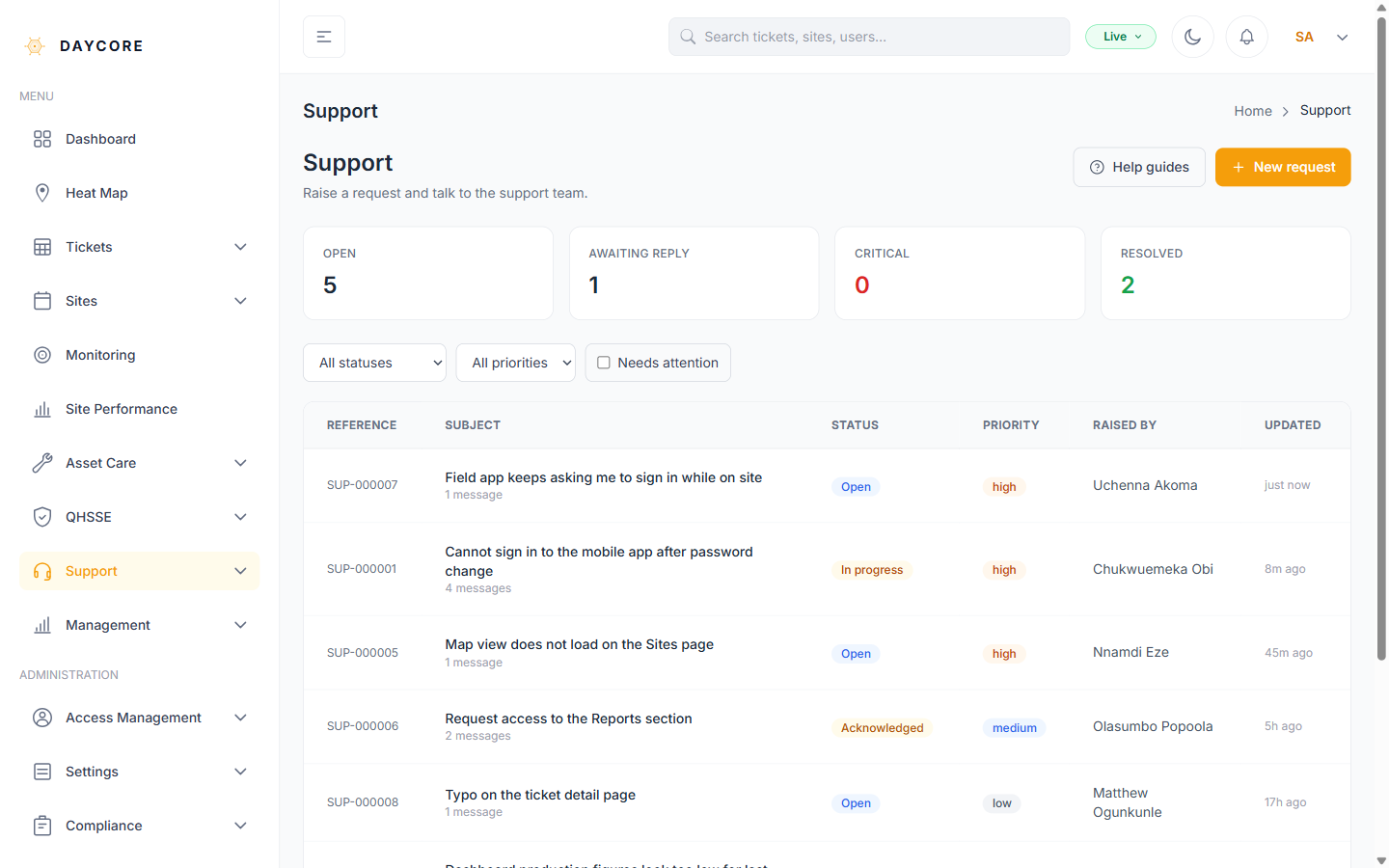Click the search magnifier icon
Screen dimensions: 1389x868
click(x=688, y=37)
